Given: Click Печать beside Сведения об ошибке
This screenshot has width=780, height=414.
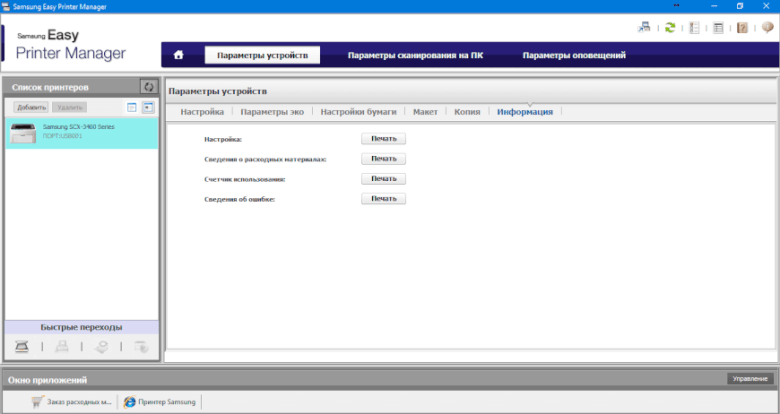Looking at the screenshot, I should (x=383, y=199).
